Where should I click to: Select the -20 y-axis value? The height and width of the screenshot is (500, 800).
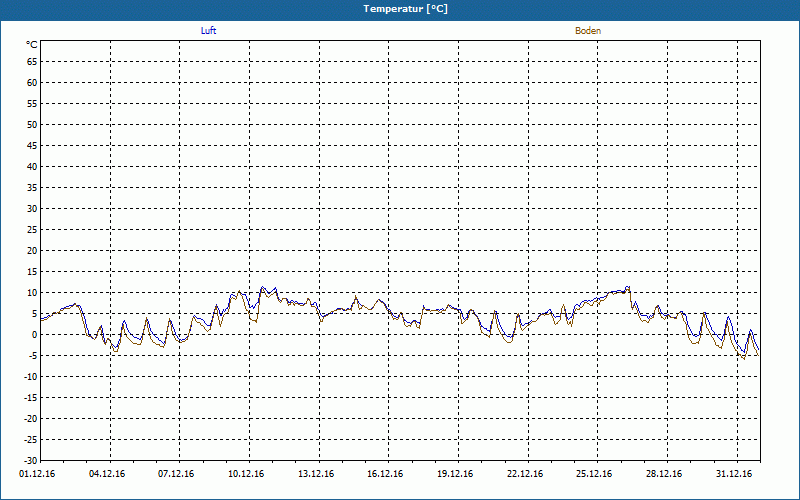(31, 419)
